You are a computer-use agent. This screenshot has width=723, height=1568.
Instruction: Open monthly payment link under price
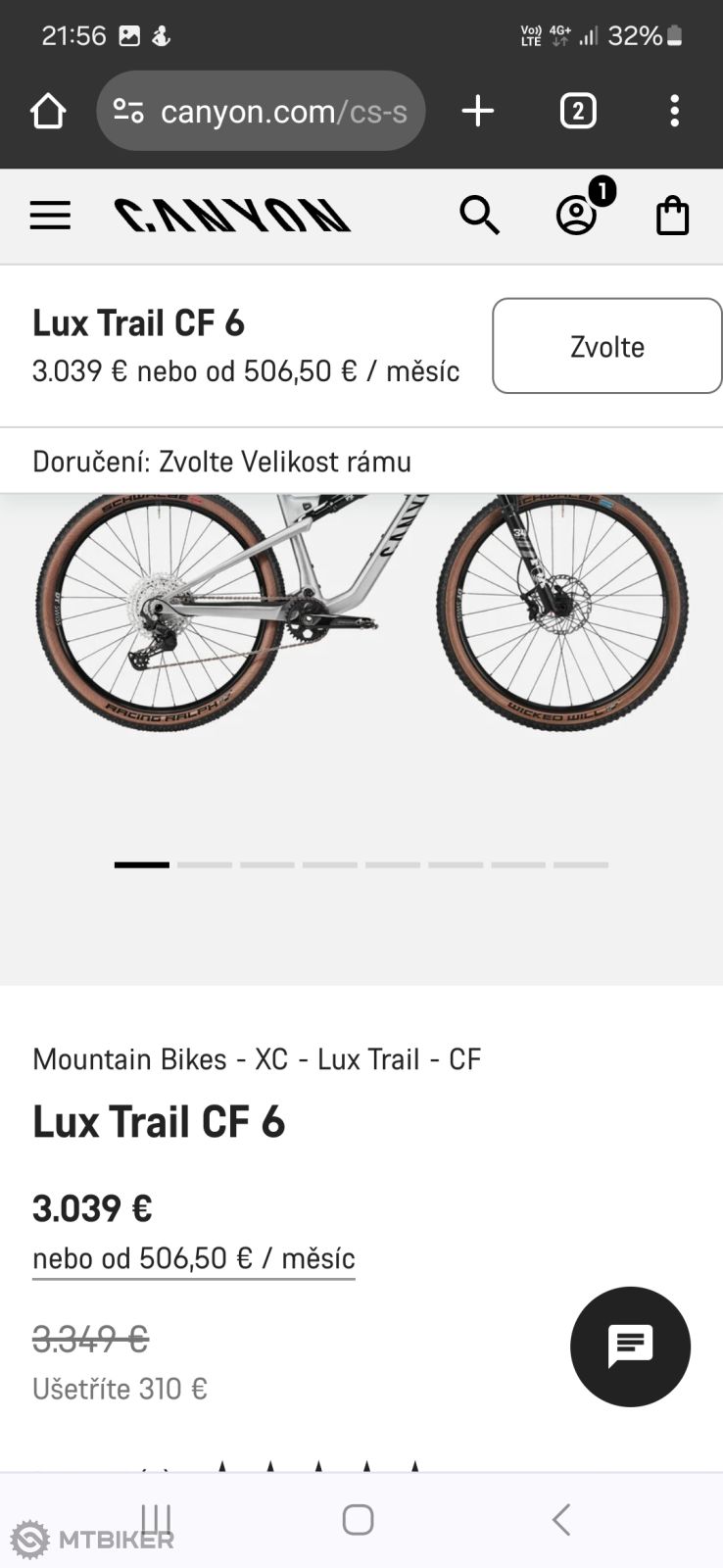[193, 1258]
